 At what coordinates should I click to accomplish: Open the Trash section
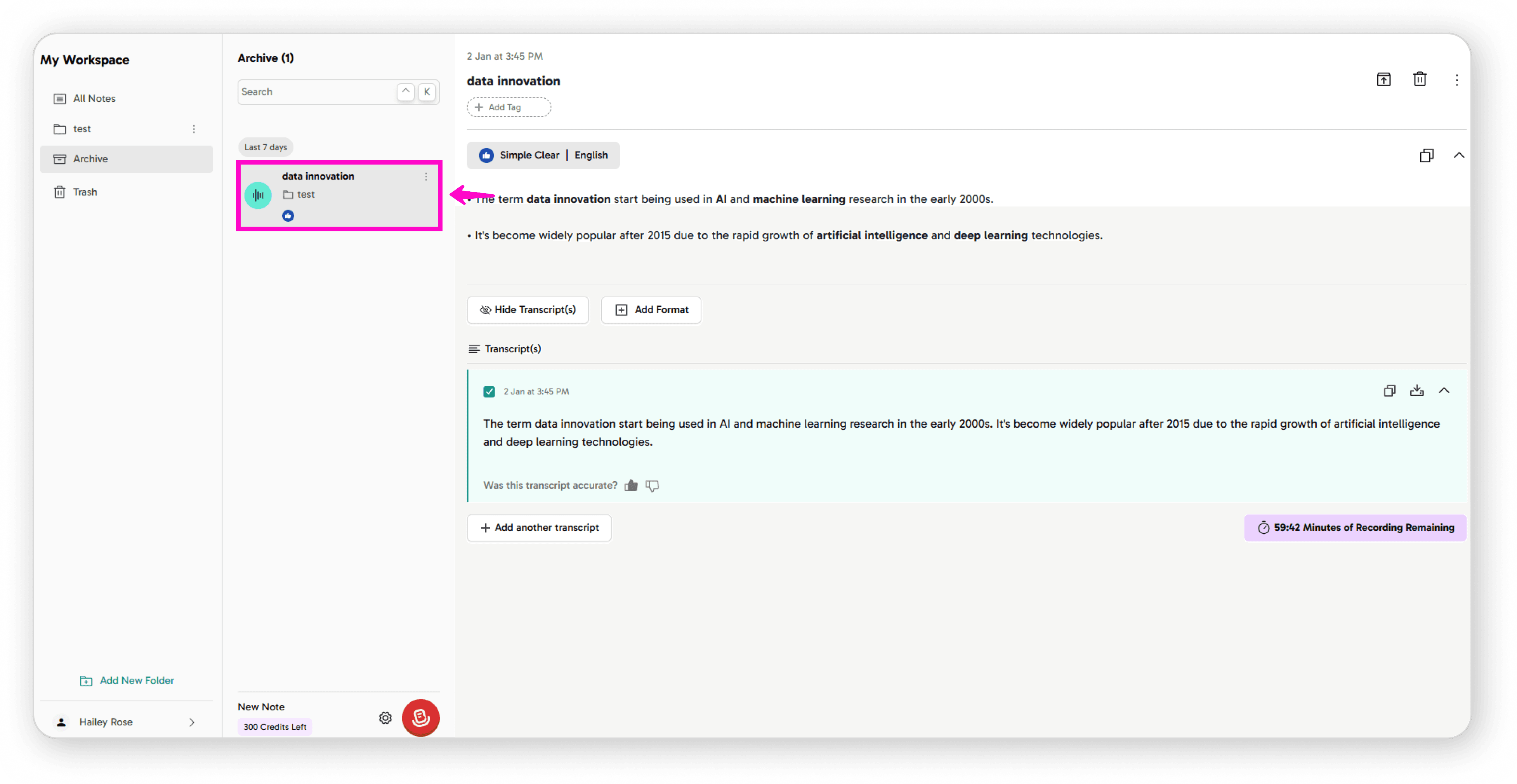(85, 193)
